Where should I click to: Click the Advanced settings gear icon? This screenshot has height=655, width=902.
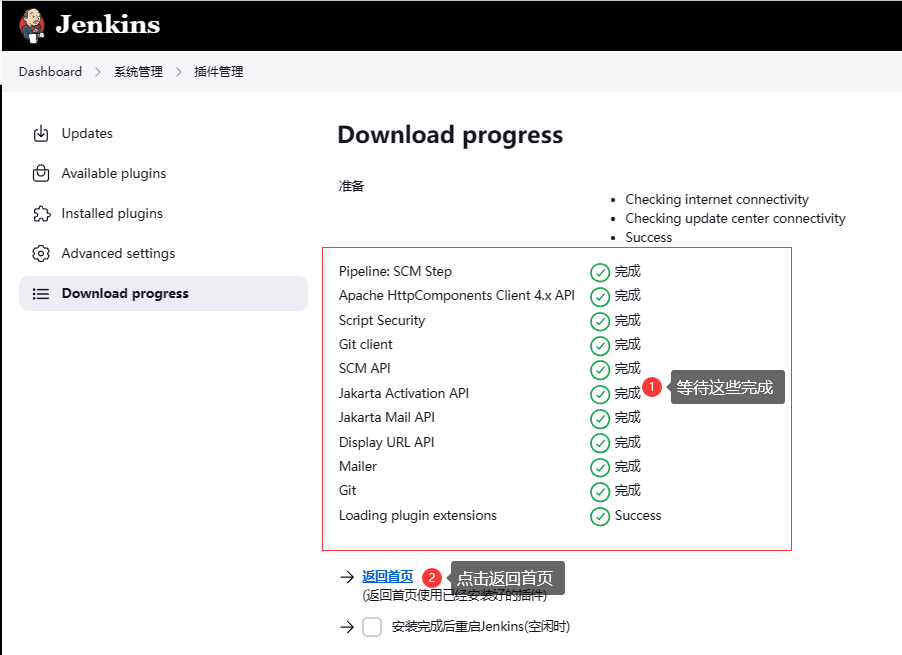coord(41,253)
